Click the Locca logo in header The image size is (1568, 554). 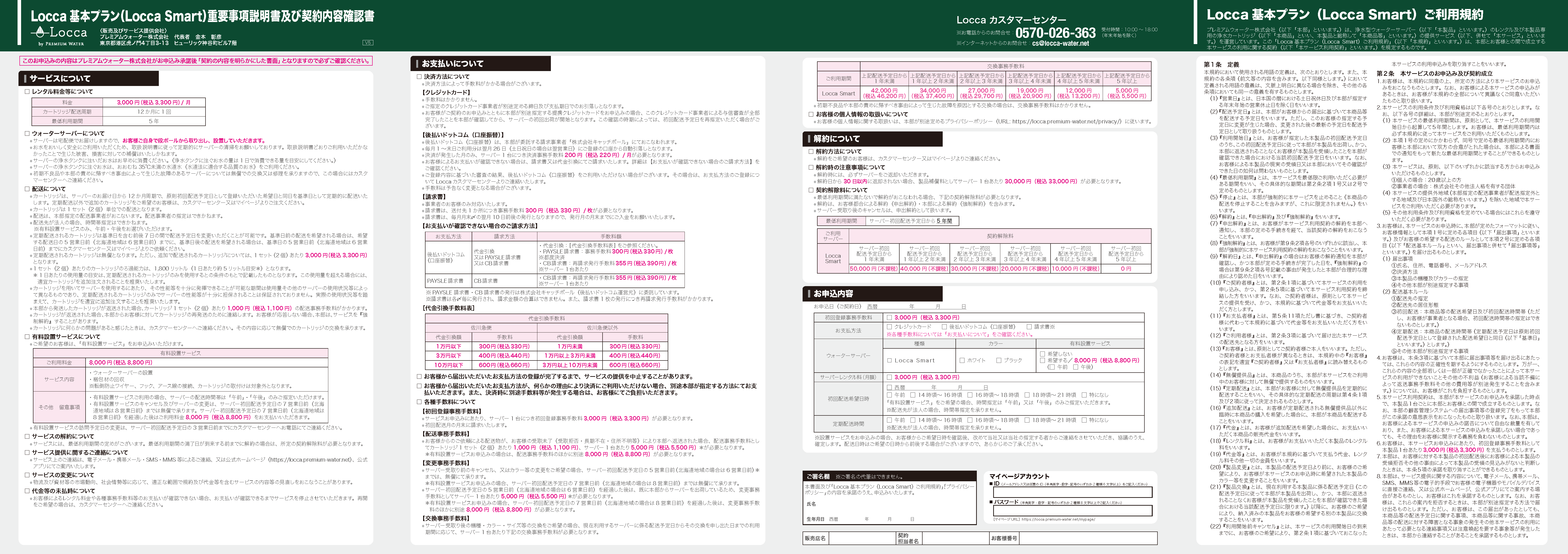point(59,35)
